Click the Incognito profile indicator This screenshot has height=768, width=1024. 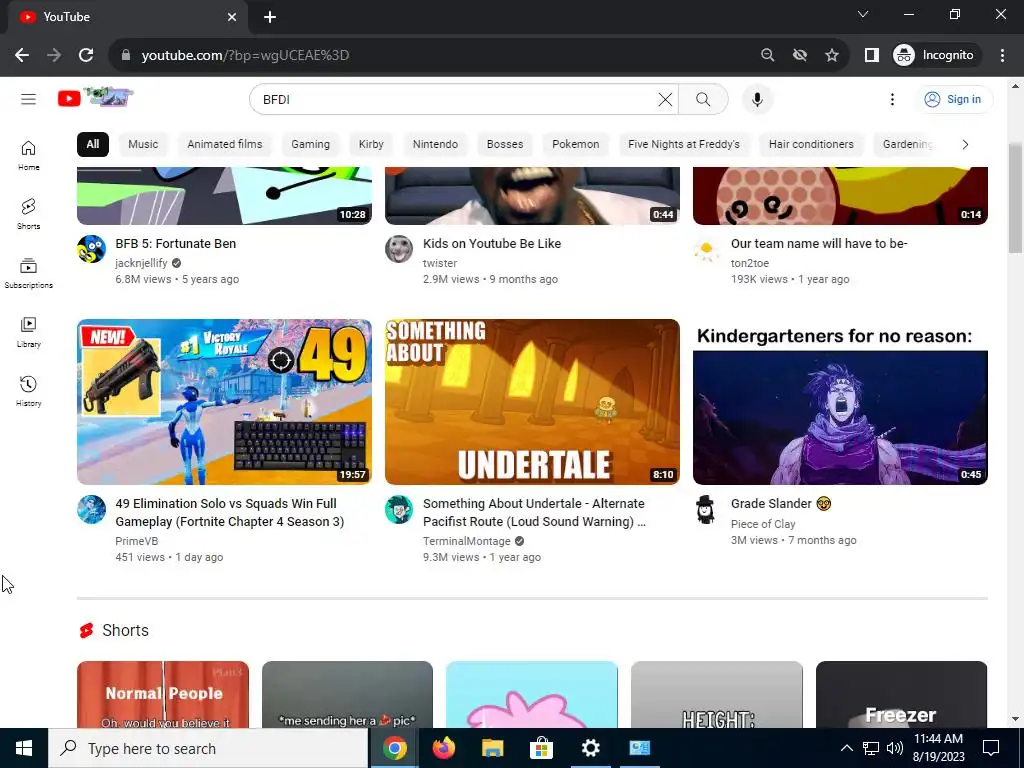(936, 56)
